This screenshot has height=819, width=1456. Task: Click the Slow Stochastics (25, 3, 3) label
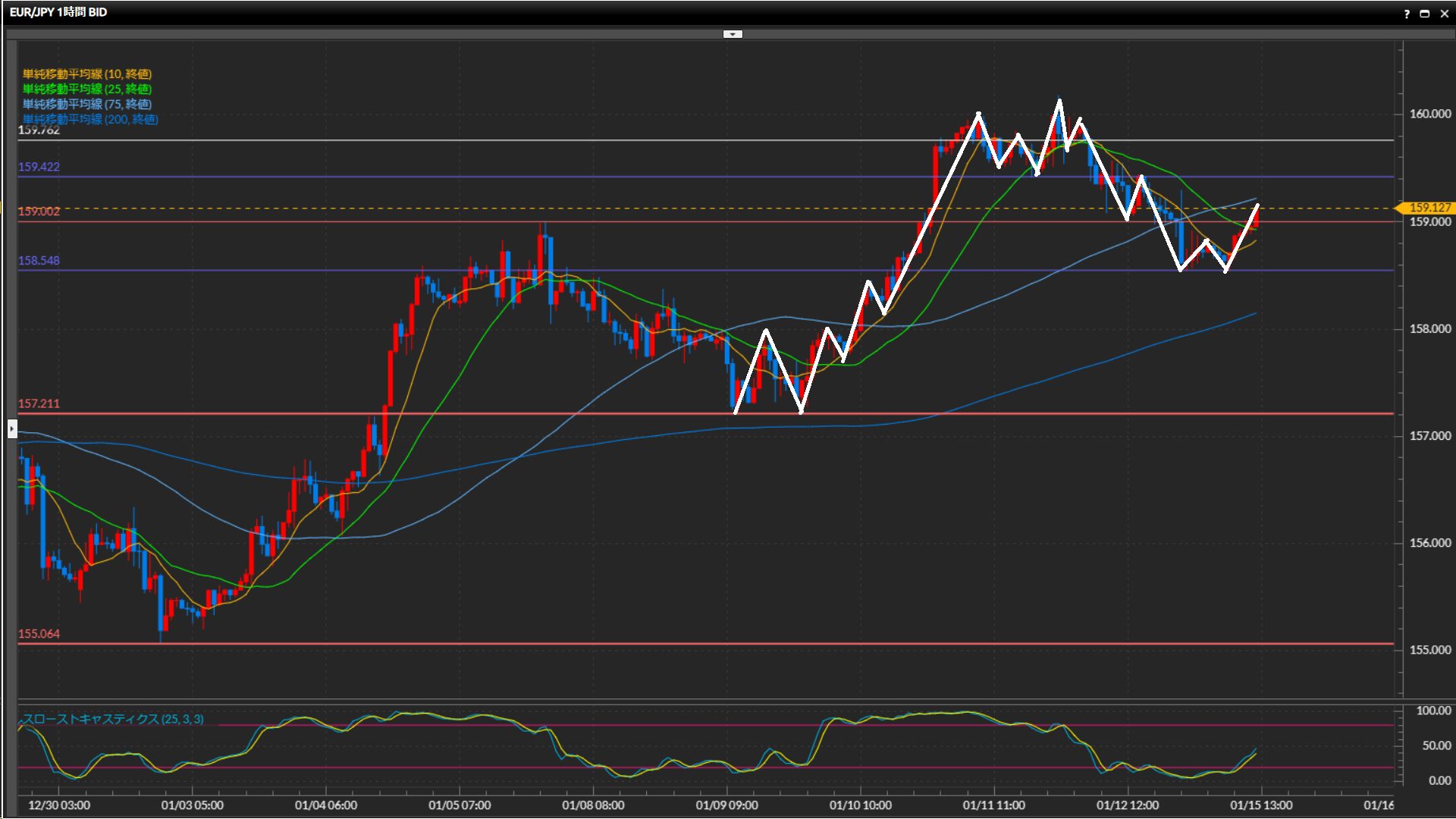pos(113,719)
